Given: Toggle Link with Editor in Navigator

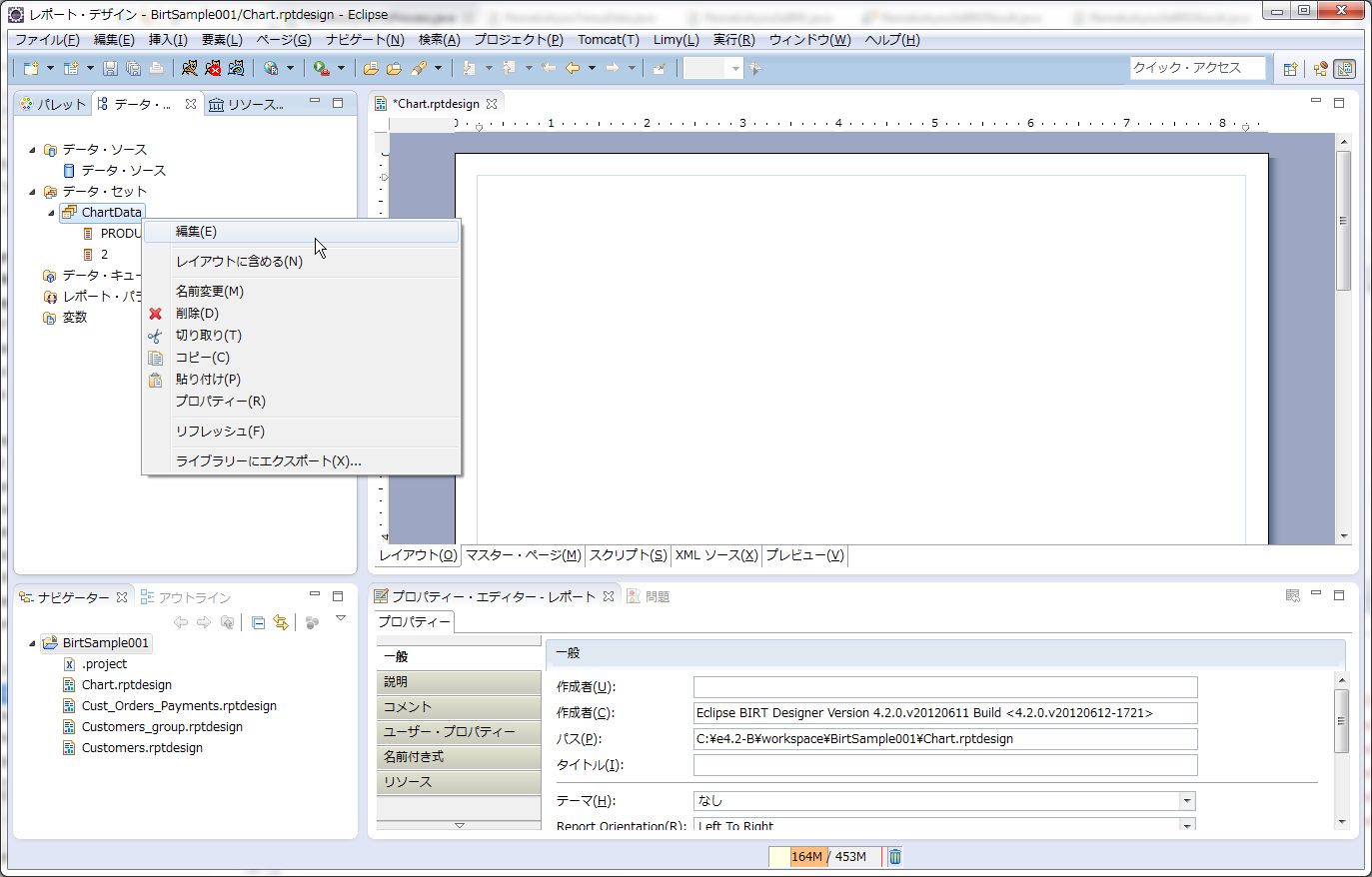Looking at the screenshot, I should click(x=281, y=622).
